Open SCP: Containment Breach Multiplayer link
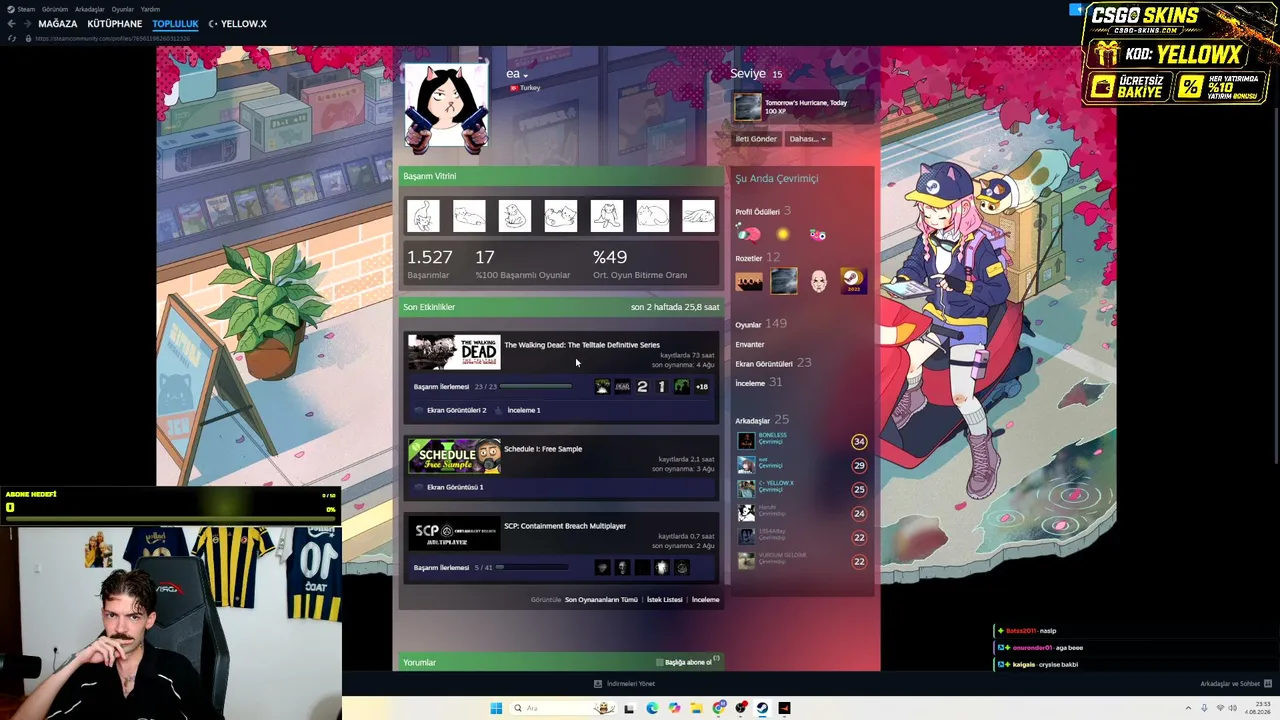1280x720 pixels. (565, 526)
